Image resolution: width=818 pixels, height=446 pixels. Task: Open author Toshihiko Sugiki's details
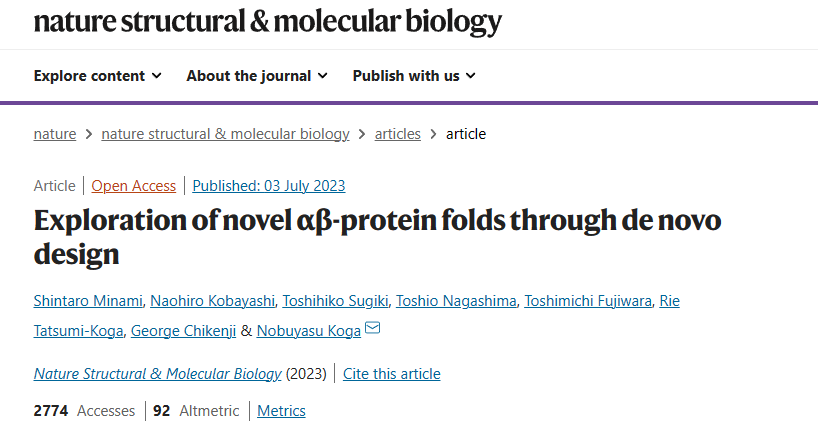tap(335, 301)
